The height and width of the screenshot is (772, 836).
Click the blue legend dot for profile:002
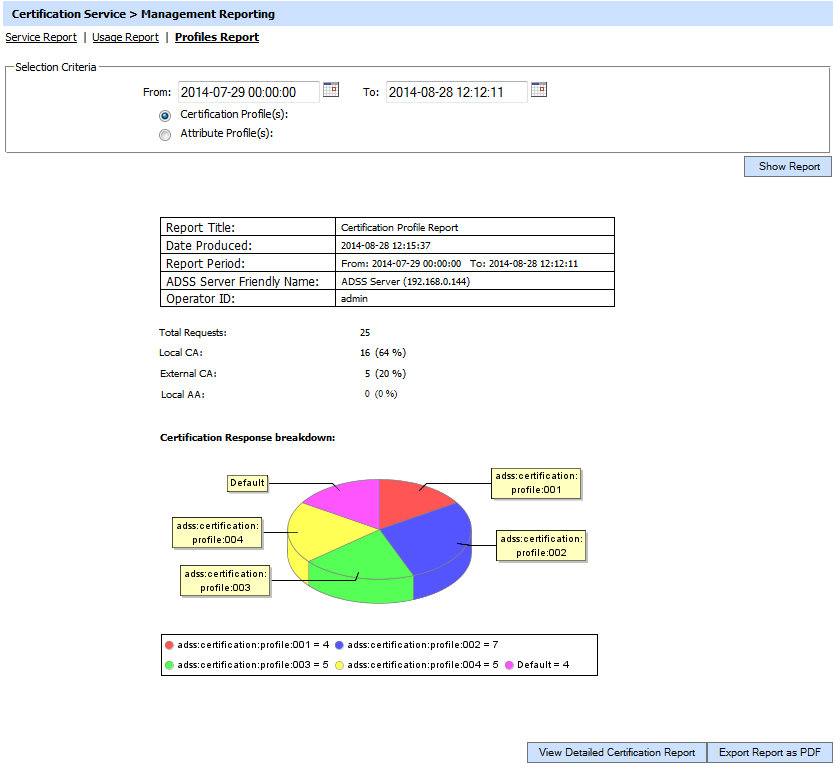339,645
